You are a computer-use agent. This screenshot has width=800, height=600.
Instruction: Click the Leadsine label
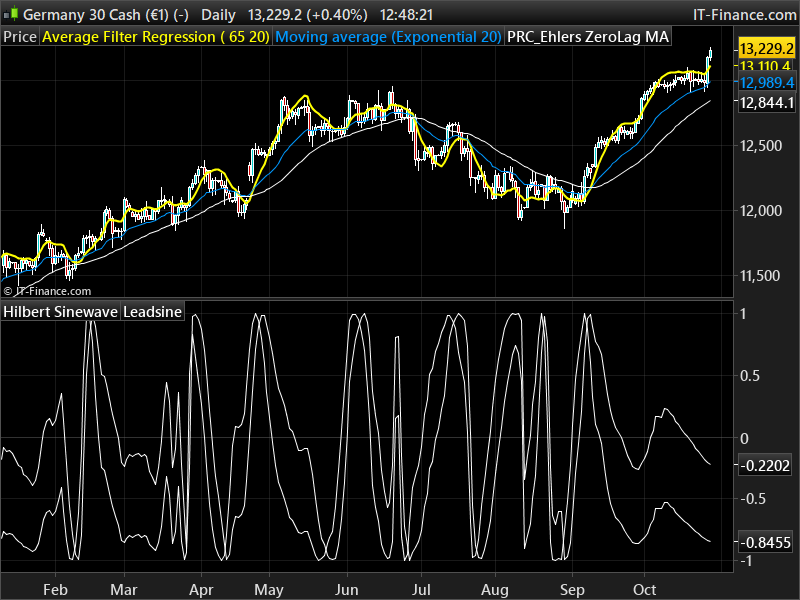[153, 312]
